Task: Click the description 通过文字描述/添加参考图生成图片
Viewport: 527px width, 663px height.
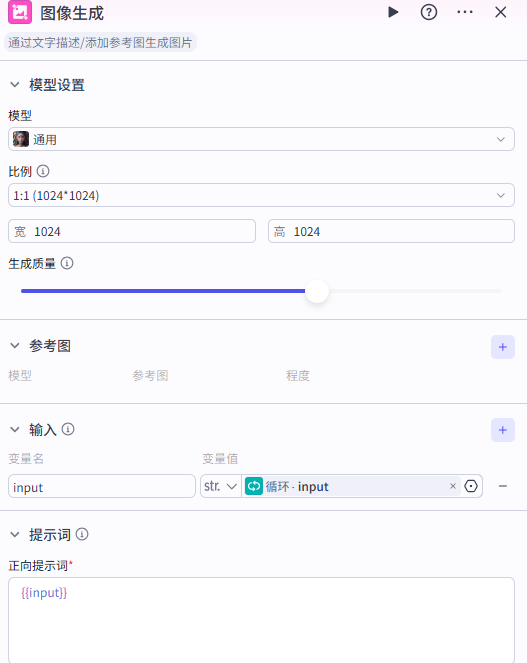Action: (100, 42)
